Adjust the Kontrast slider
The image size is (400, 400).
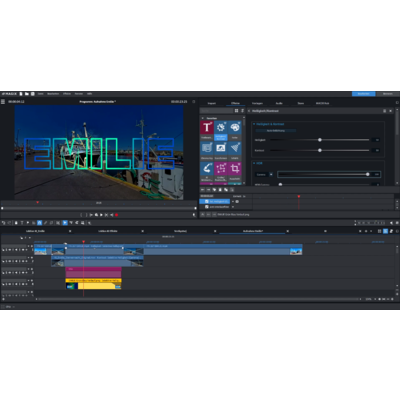point(320,150)
